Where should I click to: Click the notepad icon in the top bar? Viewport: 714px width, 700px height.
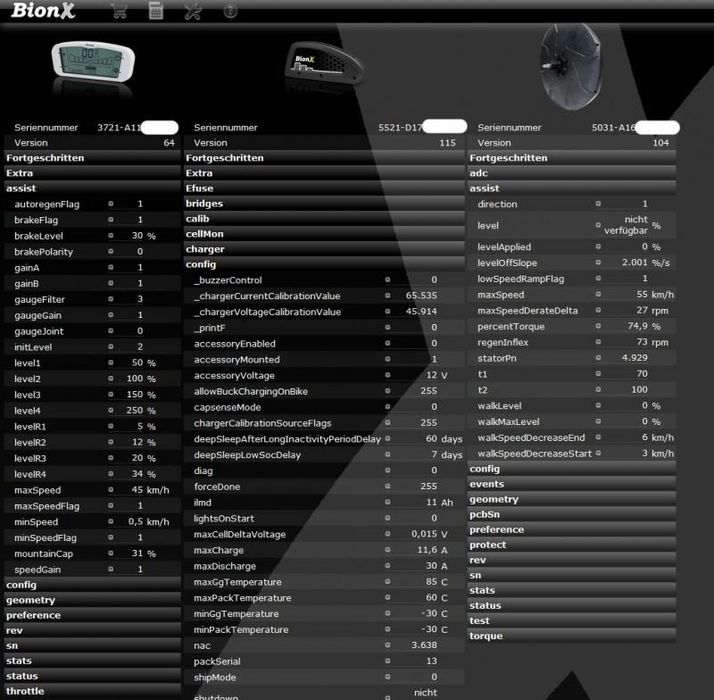[x=156, y=11]
